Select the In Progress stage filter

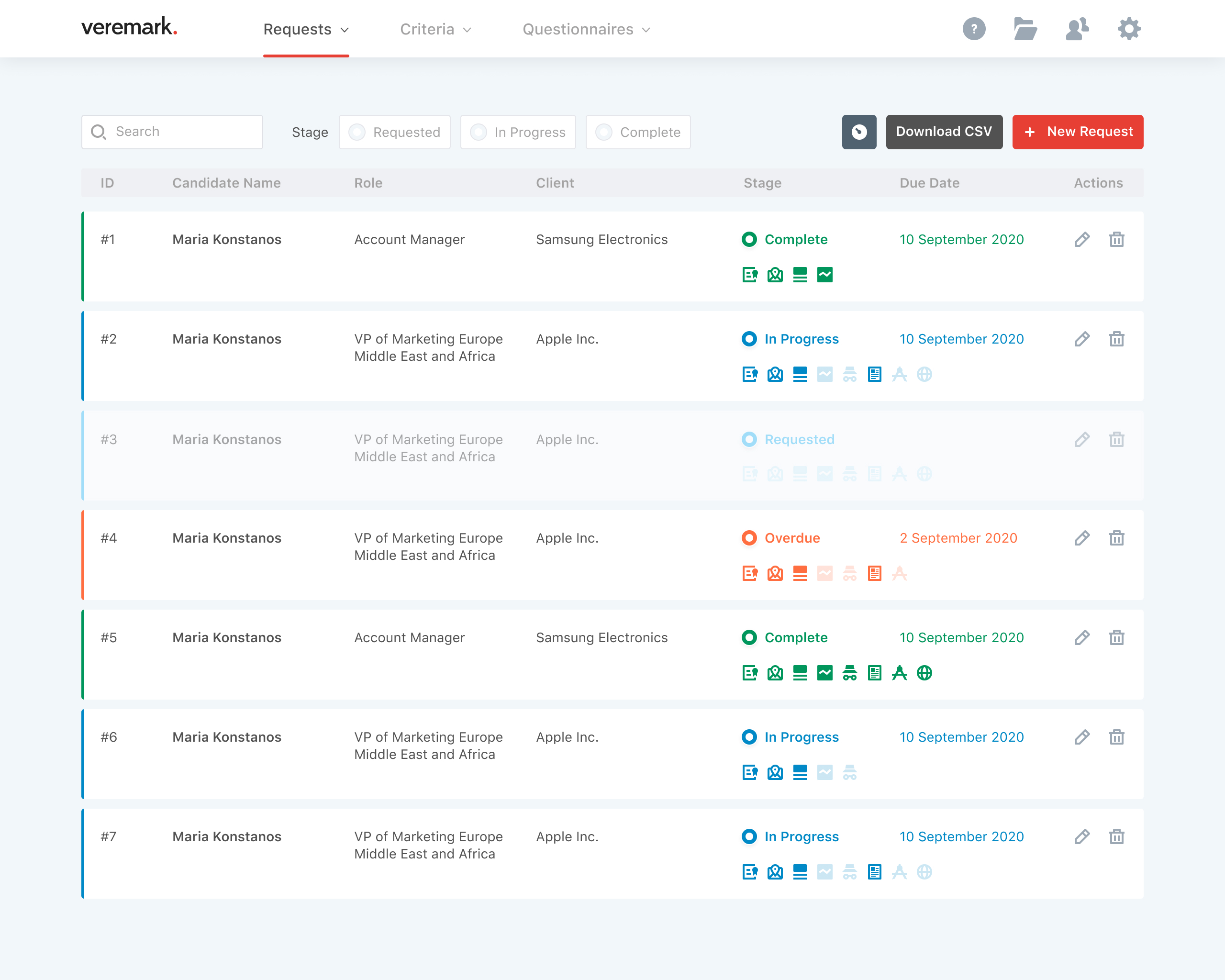518,133
